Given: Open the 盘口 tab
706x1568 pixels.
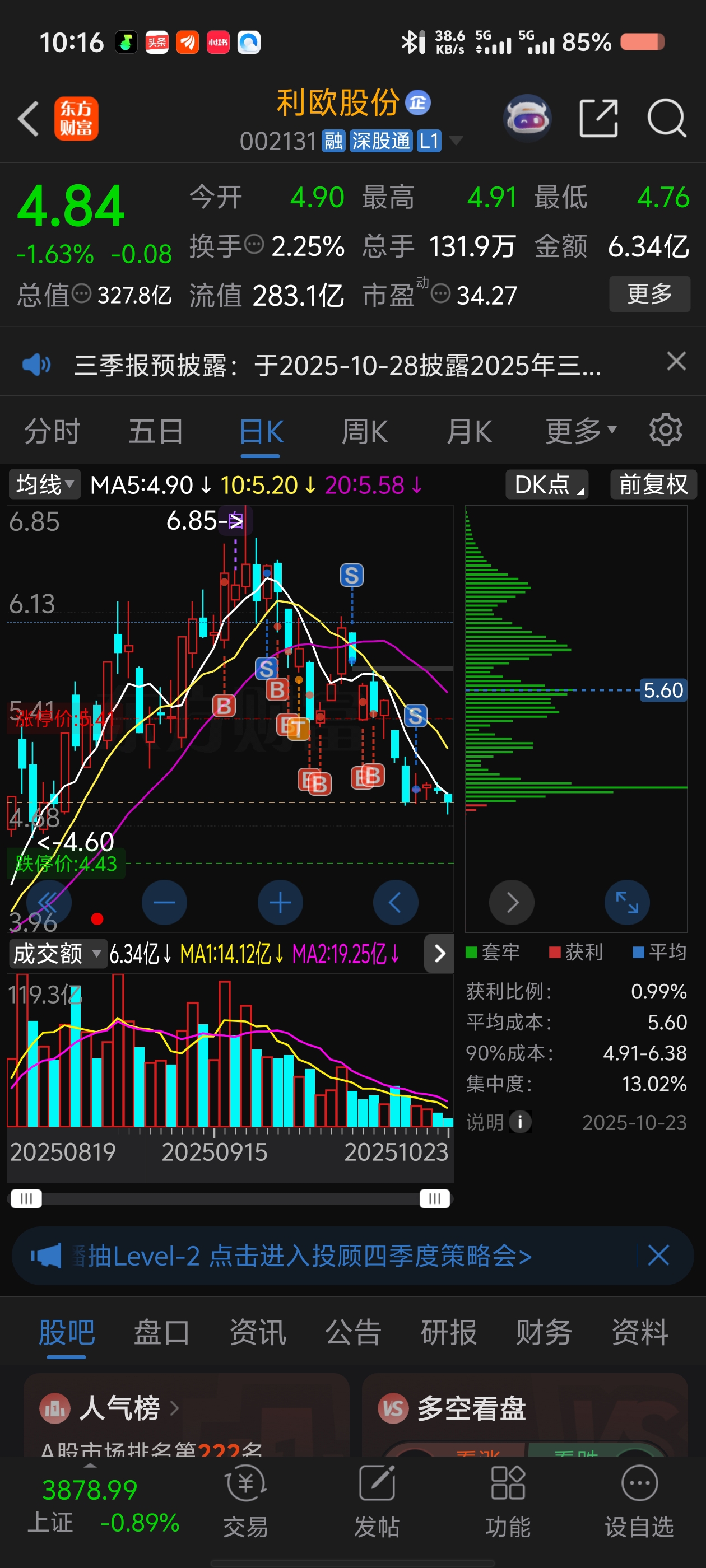Looking at the screenshot, I should pyautogui.click(x=162, y=1332).
